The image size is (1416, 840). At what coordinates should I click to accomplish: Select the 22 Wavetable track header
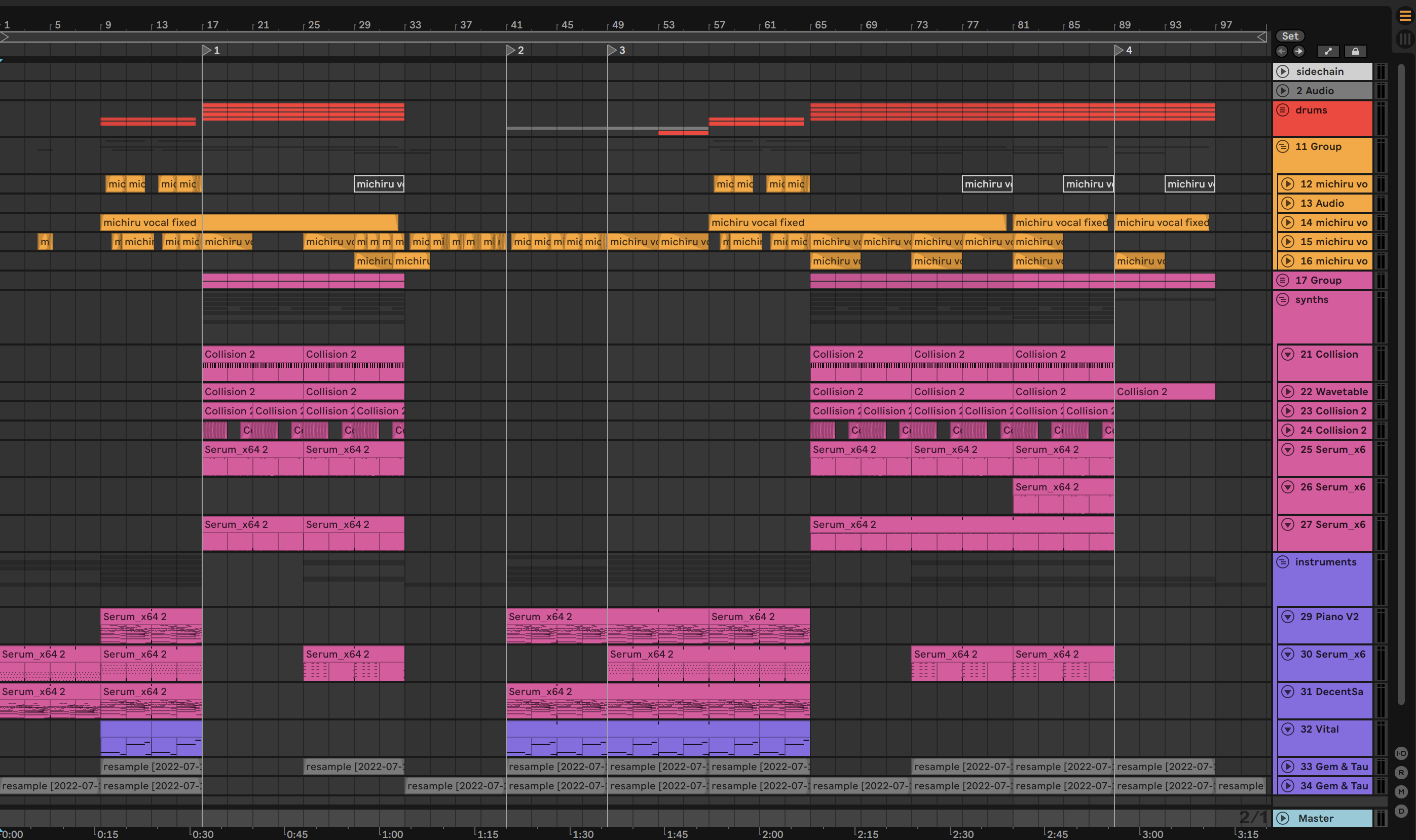pyautogui.click(x=1333, y=392)
